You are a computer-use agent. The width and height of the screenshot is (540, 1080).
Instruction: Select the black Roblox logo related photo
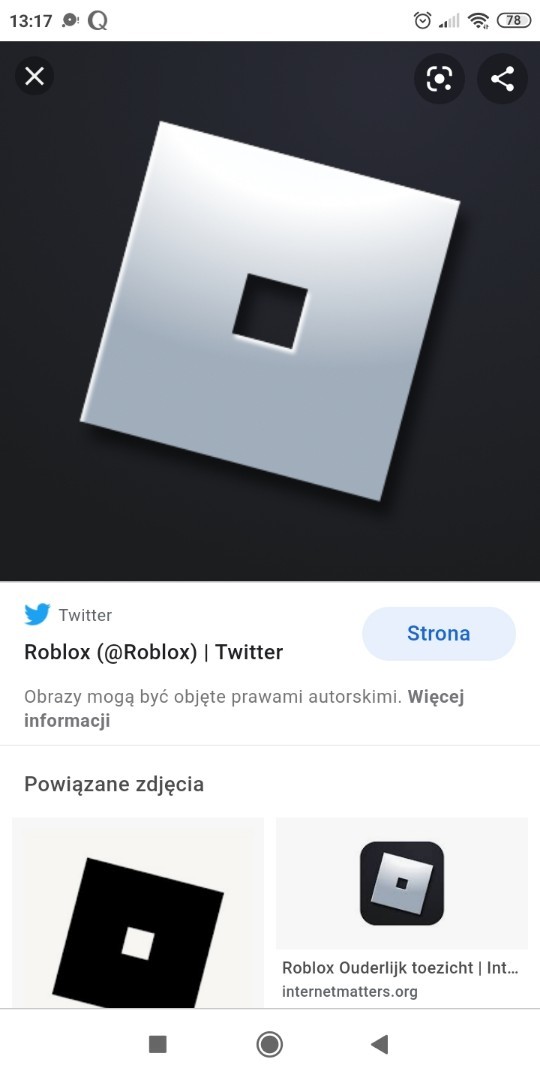coord(138,913)
